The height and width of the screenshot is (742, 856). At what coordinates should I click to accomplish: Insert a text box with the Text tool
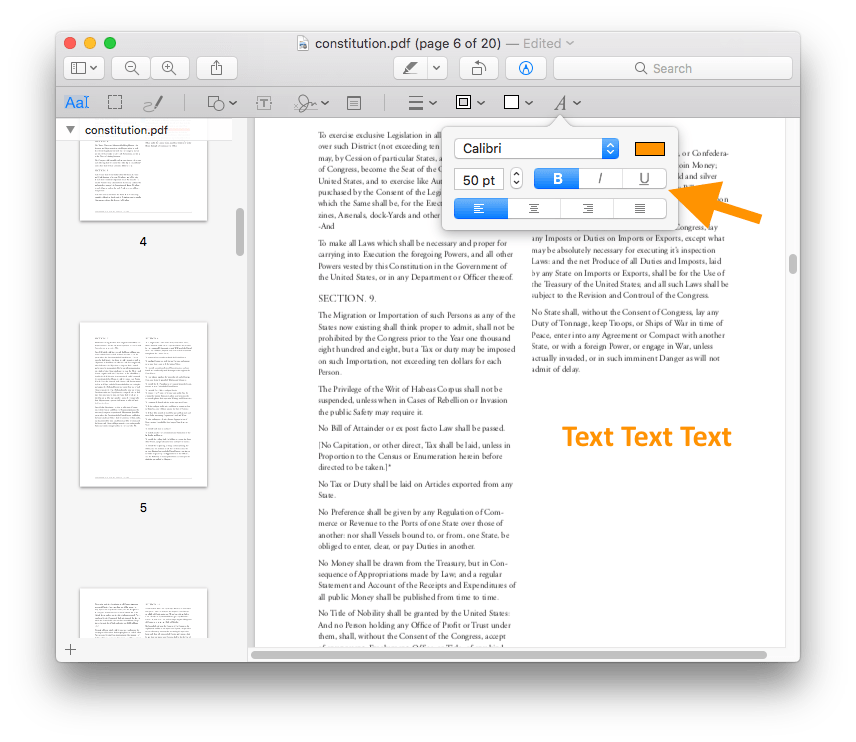click(264, 102)
